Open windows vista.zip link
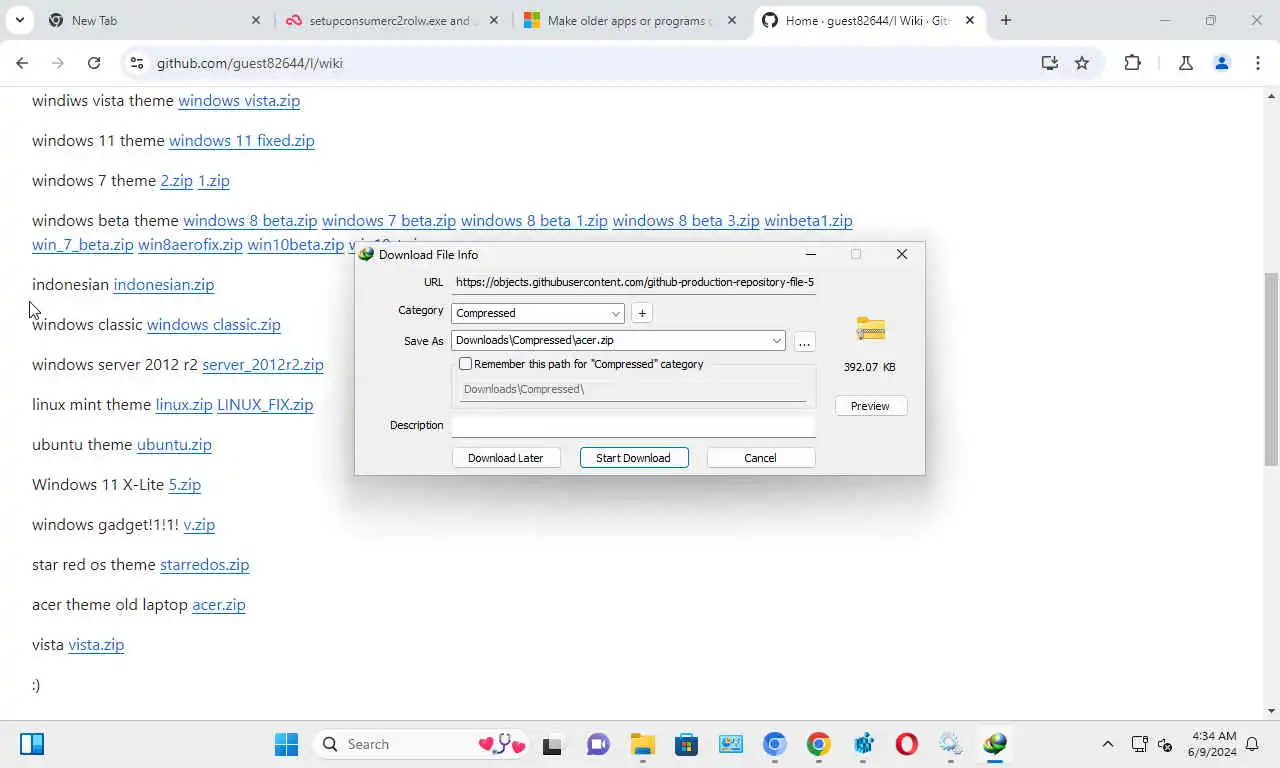1280x768 pixels. click(x=239, y=101)
